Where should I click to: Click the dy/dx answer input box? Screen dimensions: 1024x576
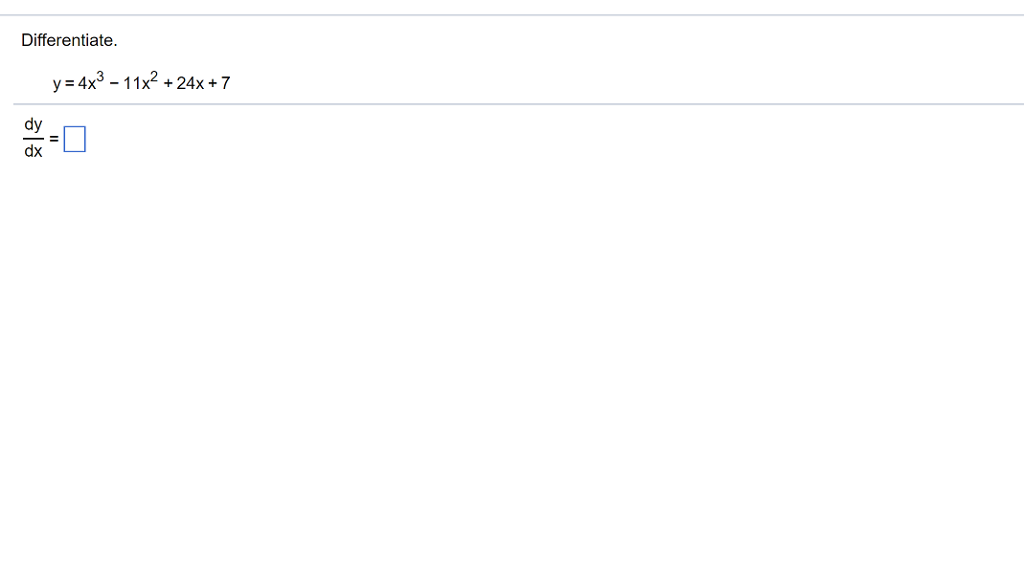coord(75,140)
